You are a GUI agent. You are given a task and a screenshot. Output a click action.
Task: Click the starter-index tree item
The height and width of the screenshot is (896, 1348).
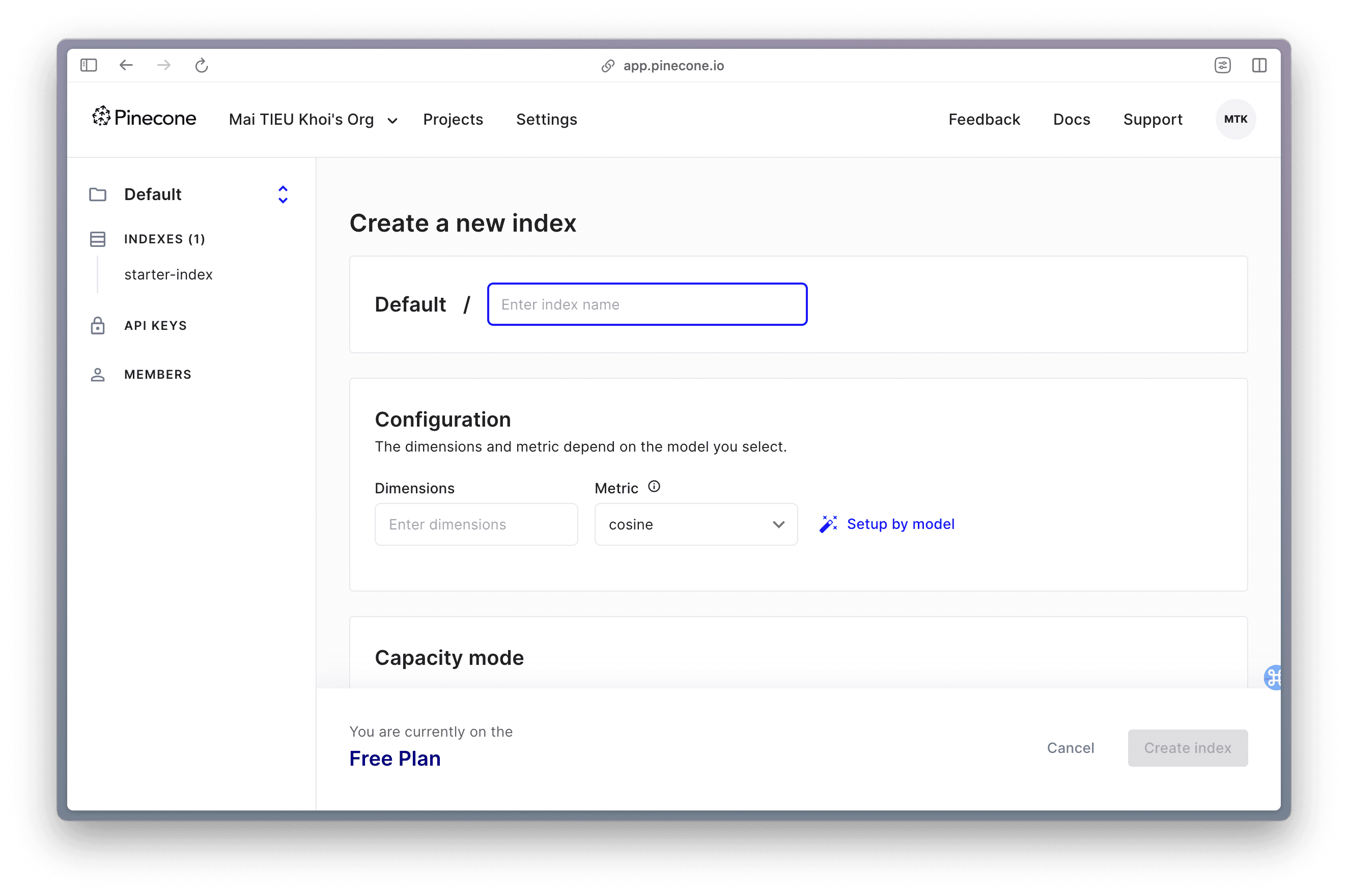tap(169, 274)
